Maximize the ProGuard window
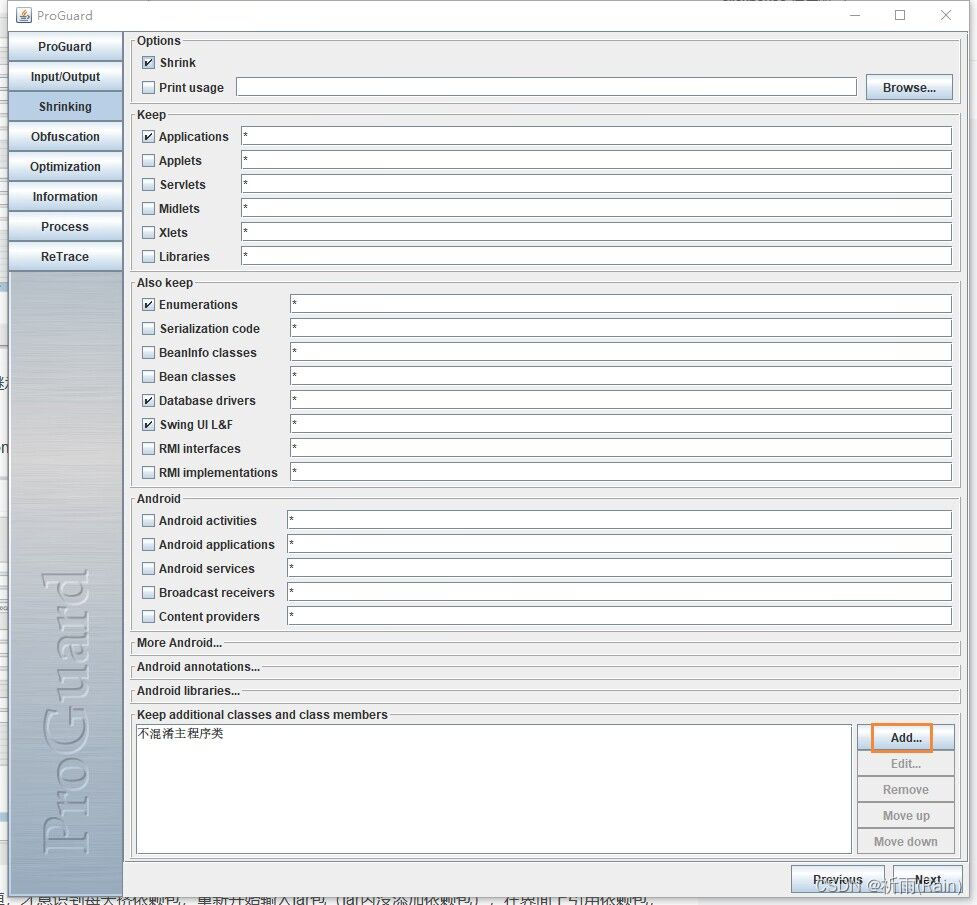The width and height of the screenshot is (977, 905). click(x=900, y=15)
